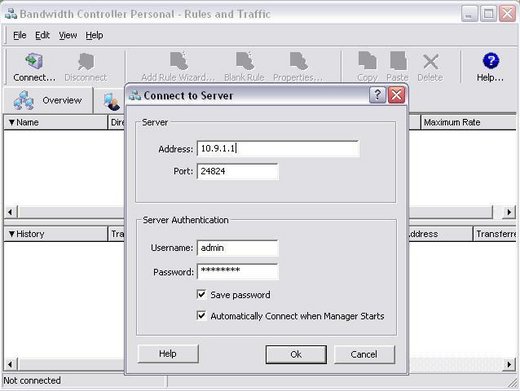Click into the Port field

point(238,171)
